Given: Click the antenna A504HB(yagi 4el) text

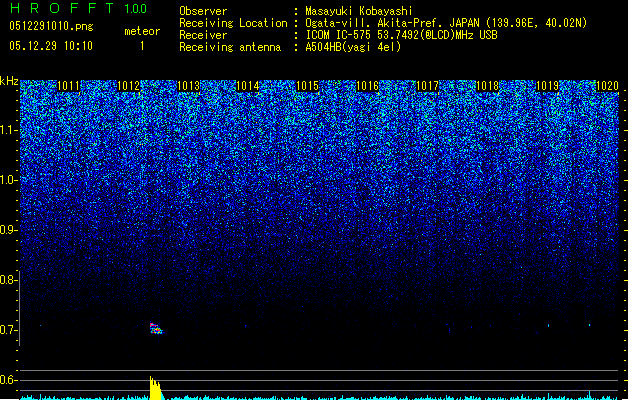Looking at the screenshot, I should click(353, 47).
